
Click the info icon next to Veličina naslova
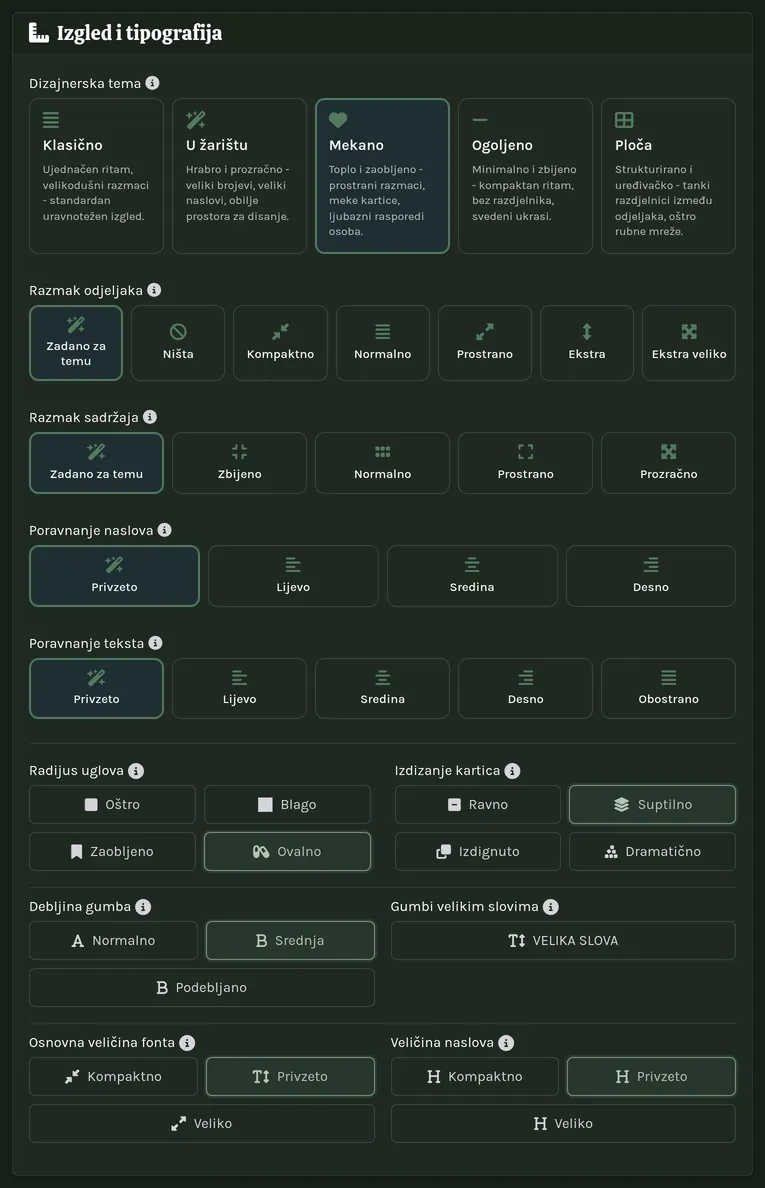click(x=506, y=1043)
